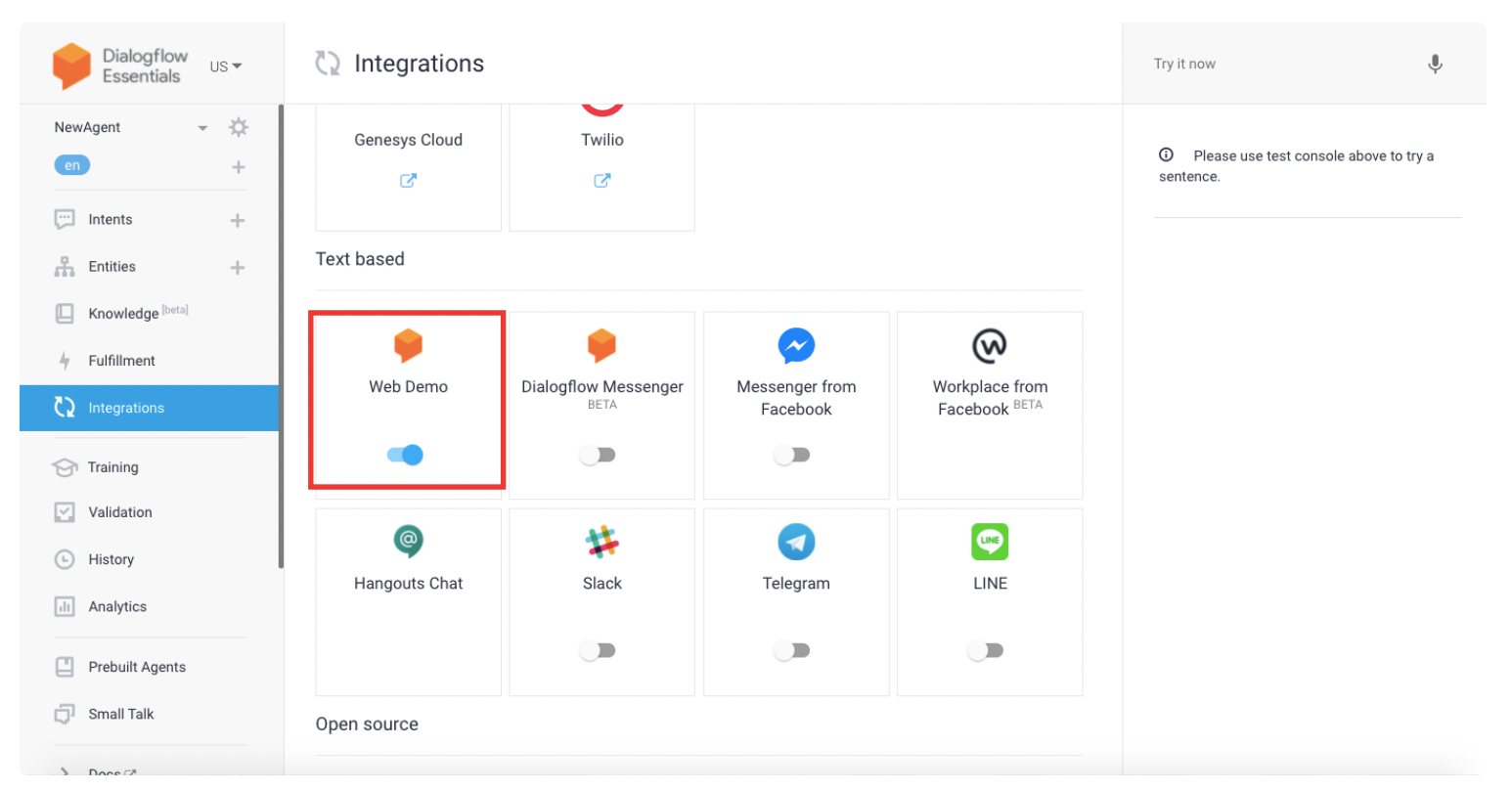Click the plus icon next to Intents

coord(238,220)
